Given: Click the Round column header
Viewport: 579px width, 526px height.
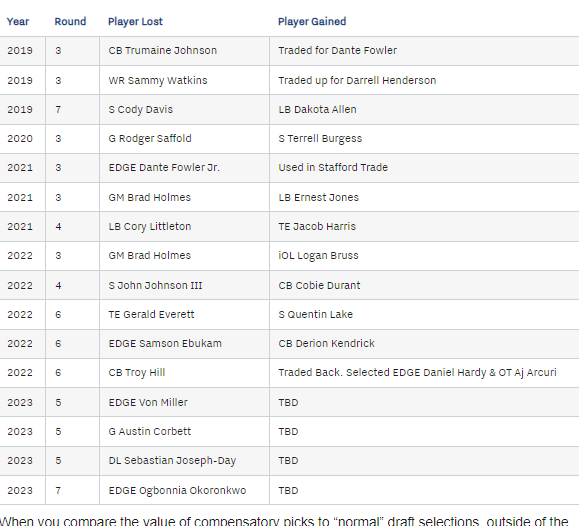Looking at the screenshot, I should click(x=70, y=21).
